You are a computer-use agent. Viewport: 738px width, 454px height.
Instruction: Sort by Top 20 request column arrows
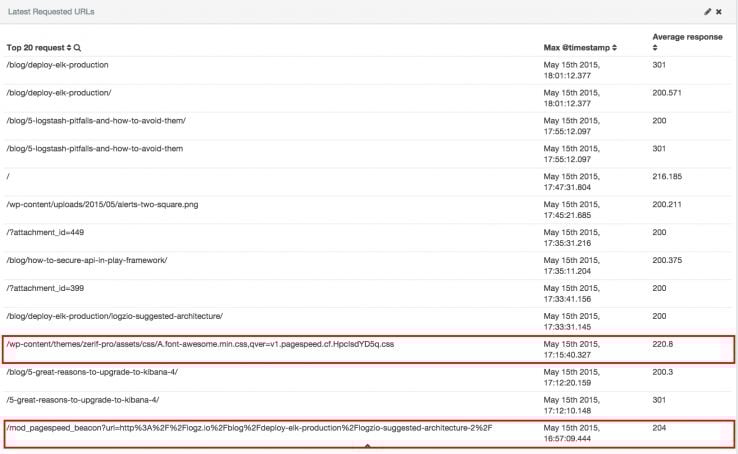coord(69,48)
